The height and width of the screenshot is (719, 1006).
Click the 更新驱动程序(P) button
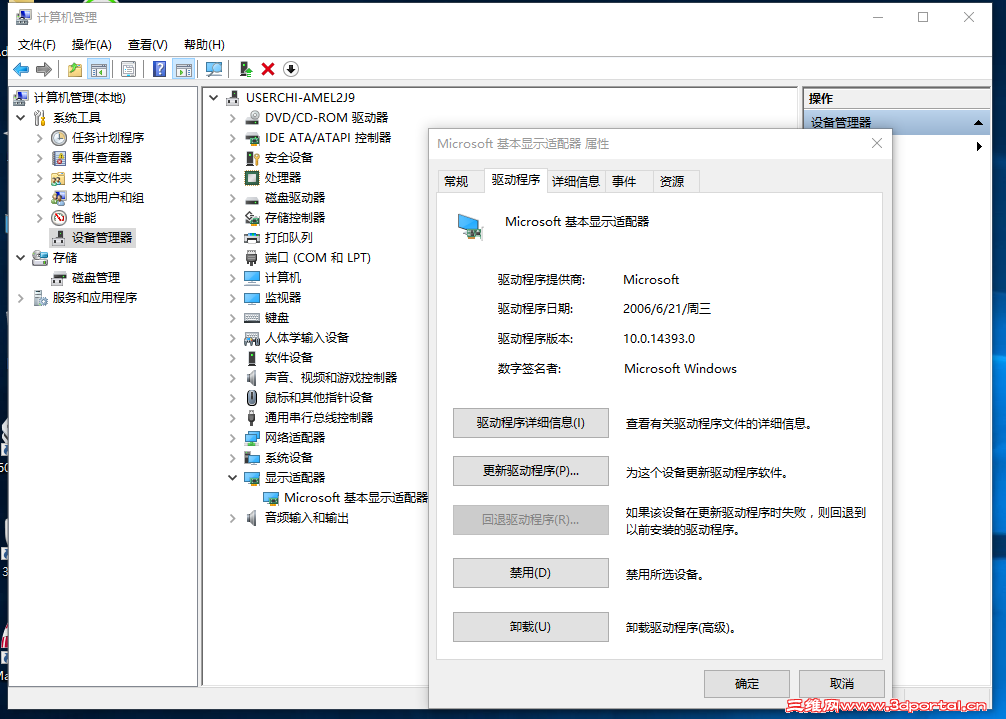[x=530, y=471]
